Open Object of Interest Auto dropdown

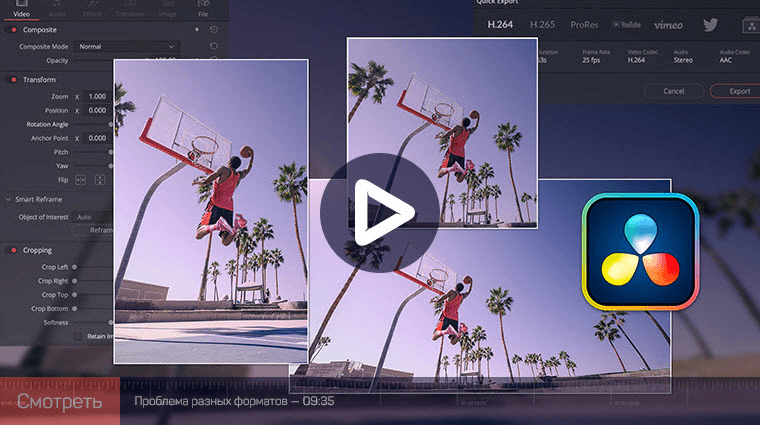tap(93, 217)
